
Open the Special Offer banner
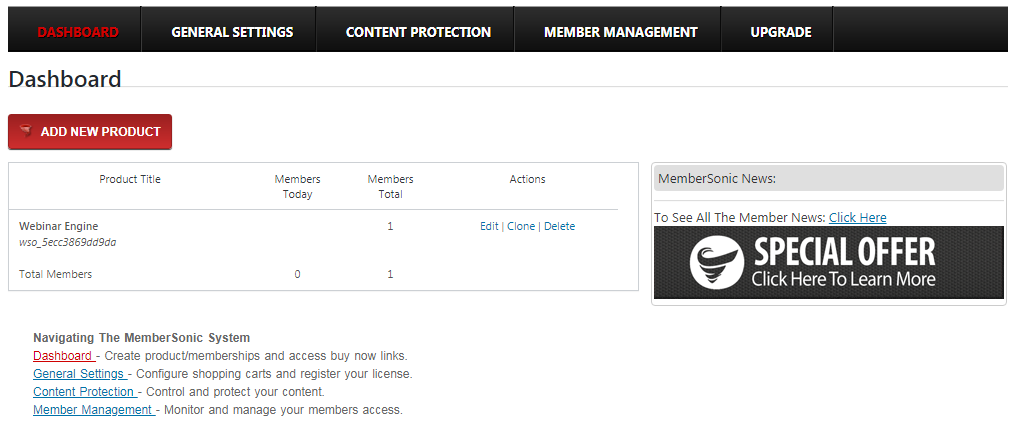[x=828, y=263]
